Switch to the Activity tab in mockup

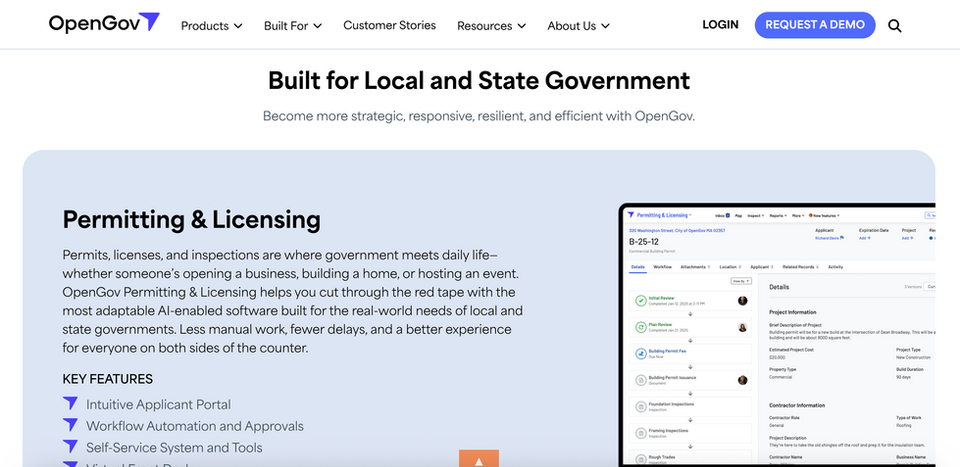836,267
